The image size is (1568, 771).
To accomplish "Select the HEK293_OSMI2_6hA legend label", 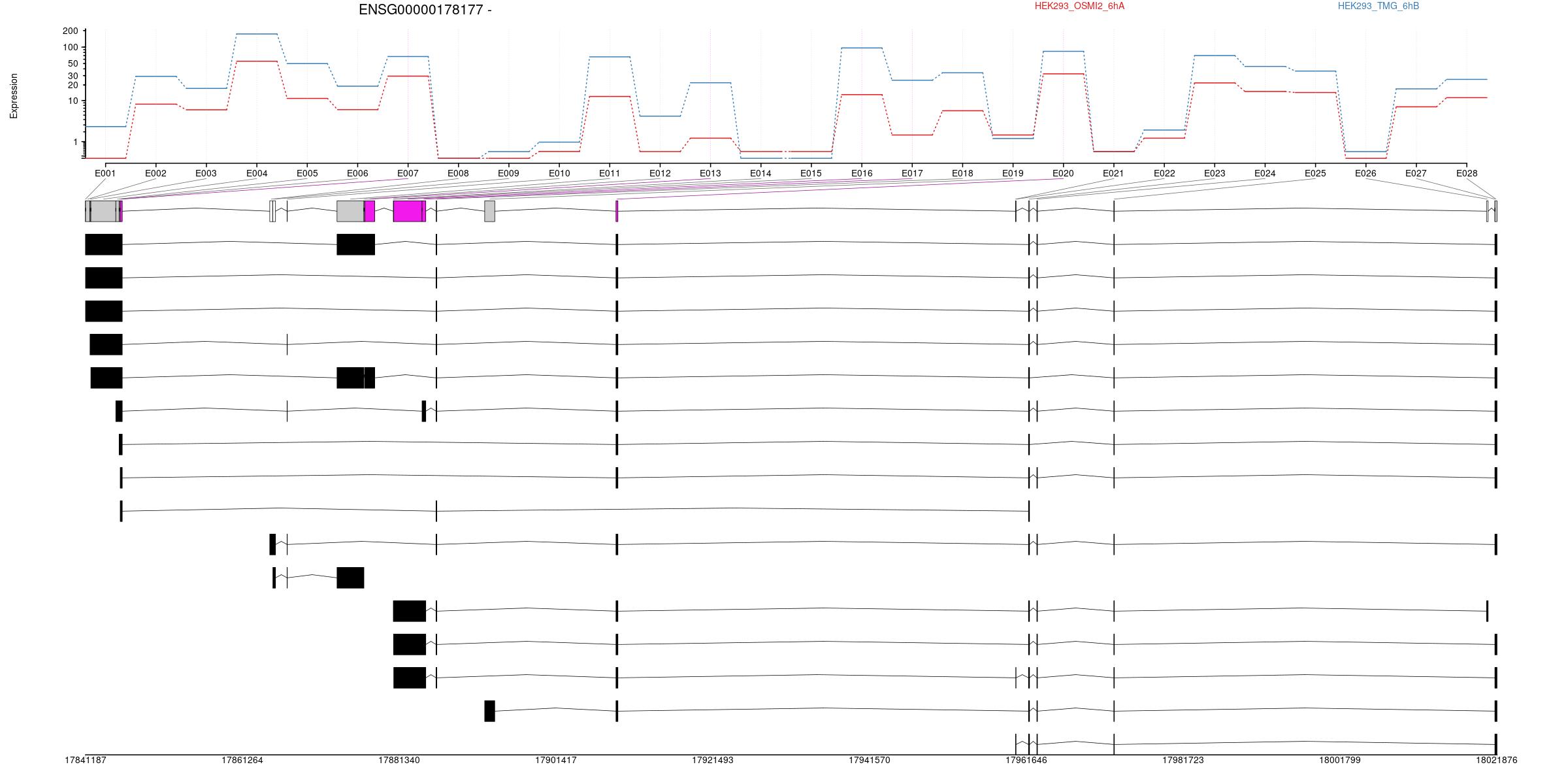I will [1079, 6].
